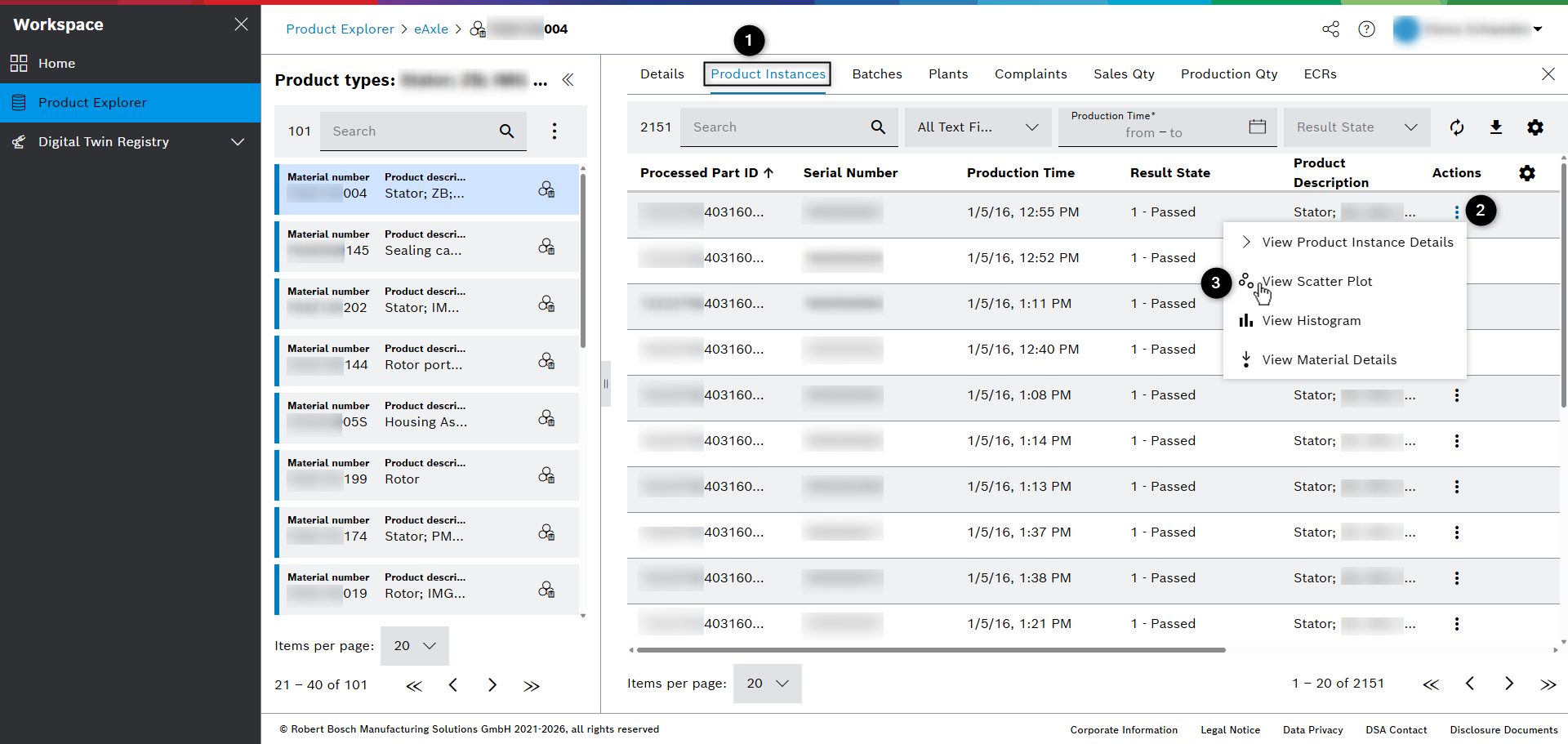Image resolution: width=1568 pixels, height=744 pixels.
Task: Close the Workspace sidebar with X
Action: click(x=241, y=25)
